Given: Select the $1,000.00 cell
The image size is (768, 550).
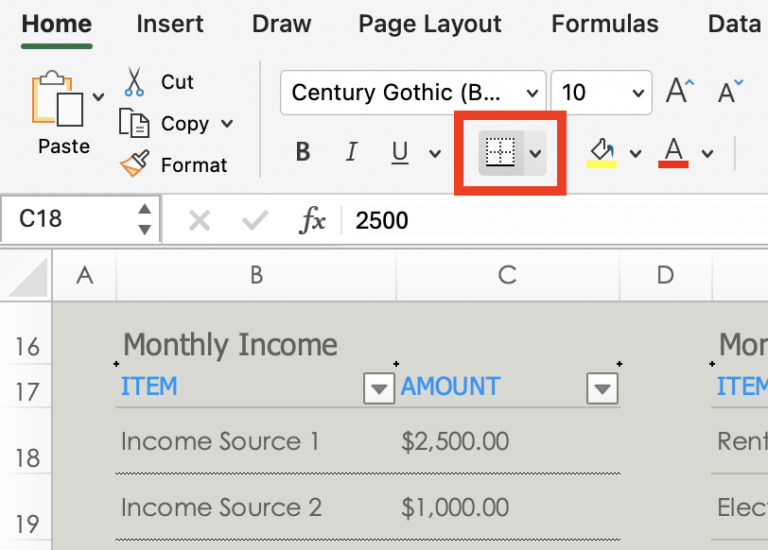Looking at the screenshot, I should (507, 507).
